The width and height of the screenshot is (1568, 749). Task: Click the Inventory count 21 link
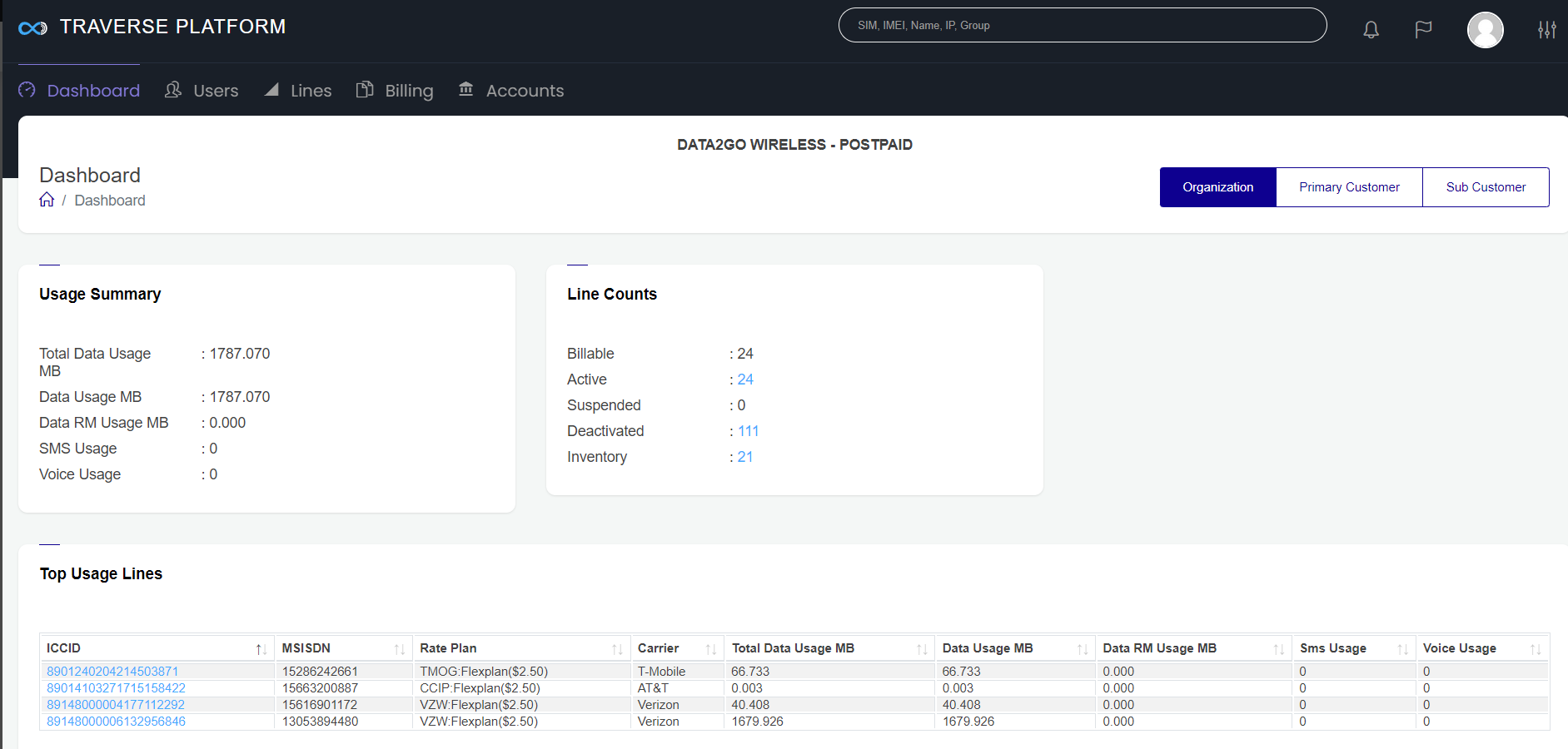pyautogui.click(x=745, y=457)
